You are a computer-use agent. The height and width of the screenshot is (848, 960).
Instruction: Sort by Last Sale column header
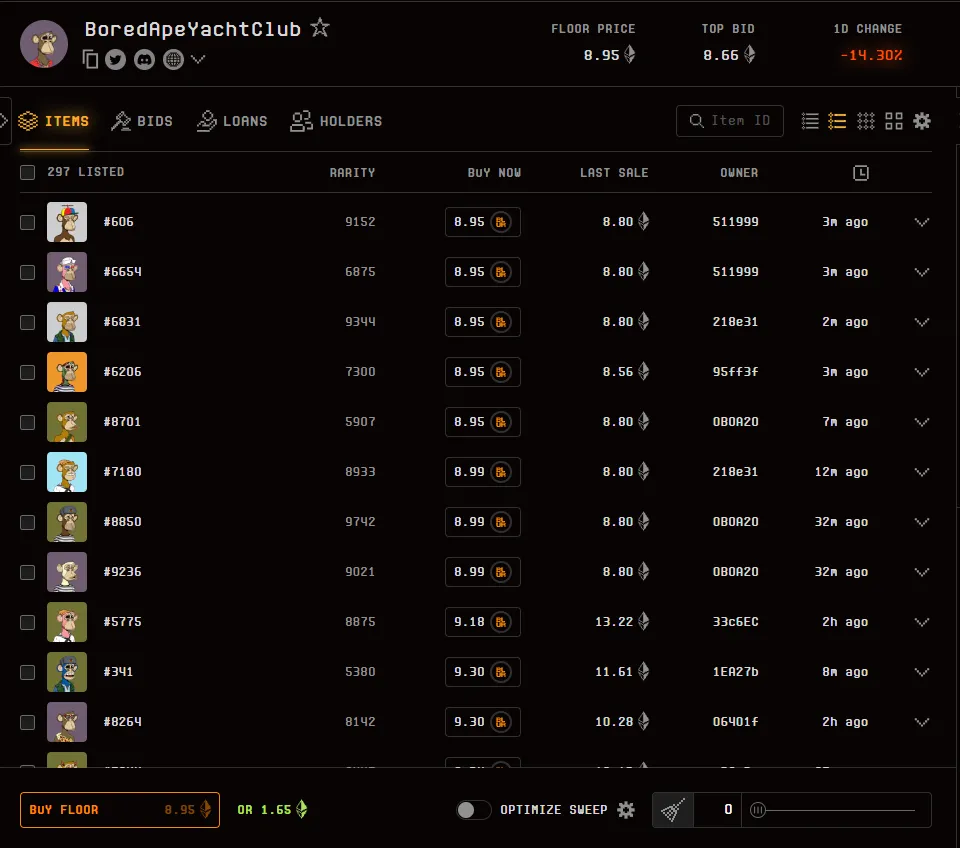click(x=614, y=173)
